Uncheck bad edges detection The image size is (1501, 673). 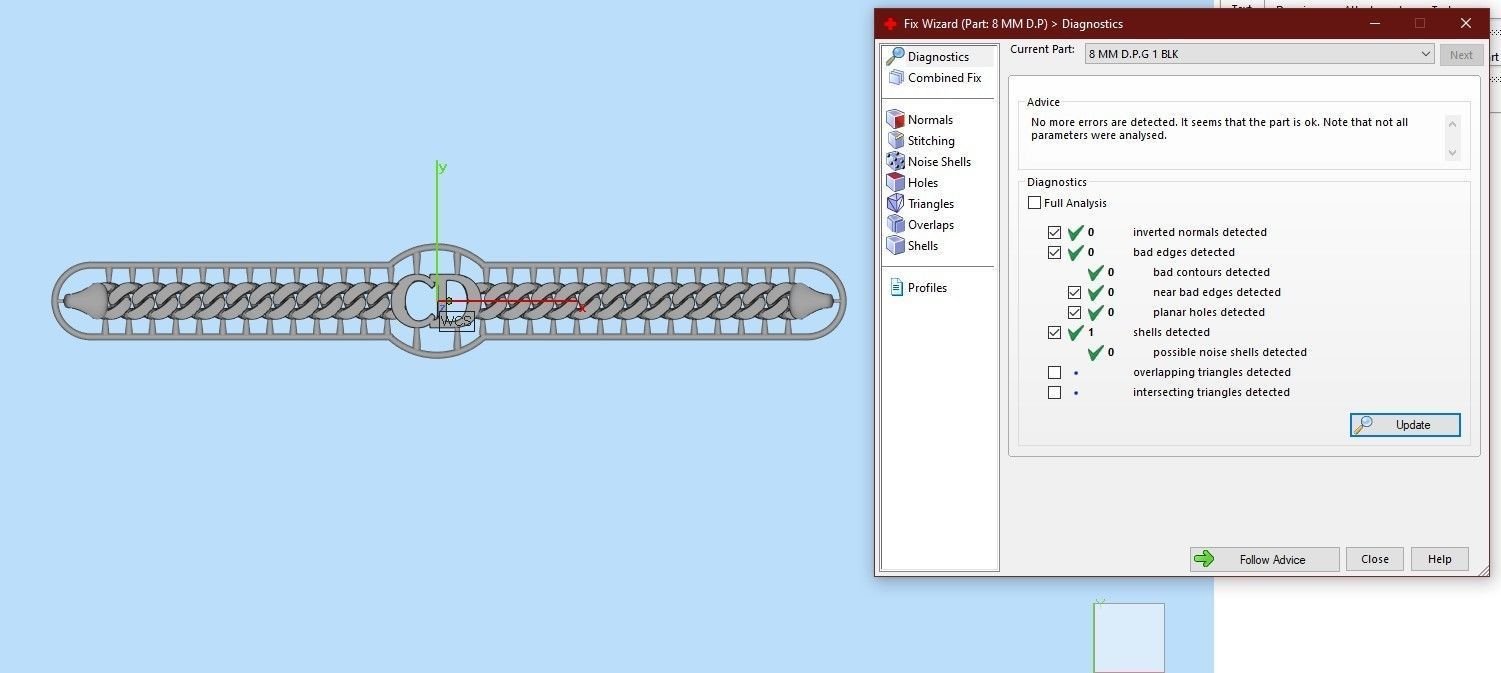[1054, 252]
